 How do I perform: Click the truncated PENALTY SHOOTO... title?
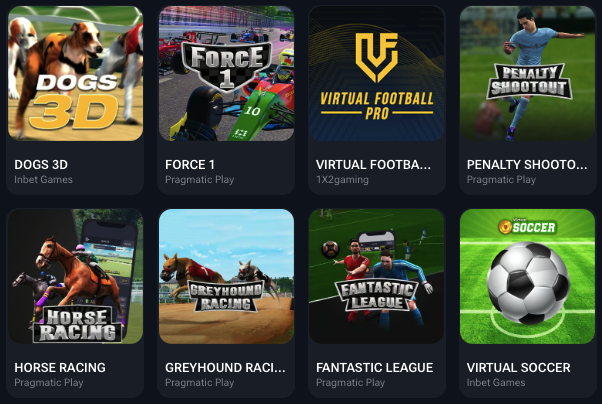[527, 165]
